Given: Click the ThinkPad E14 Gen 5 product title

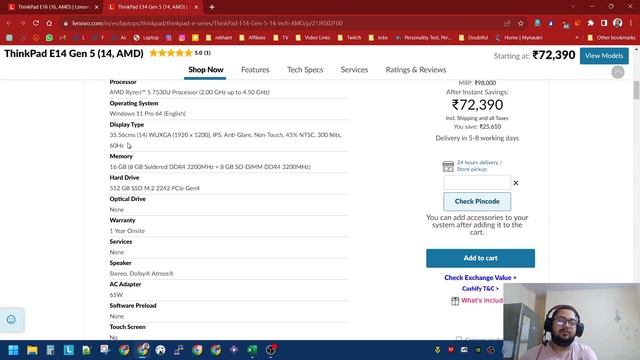Looking at the screenshot, I should click(74, 53).
